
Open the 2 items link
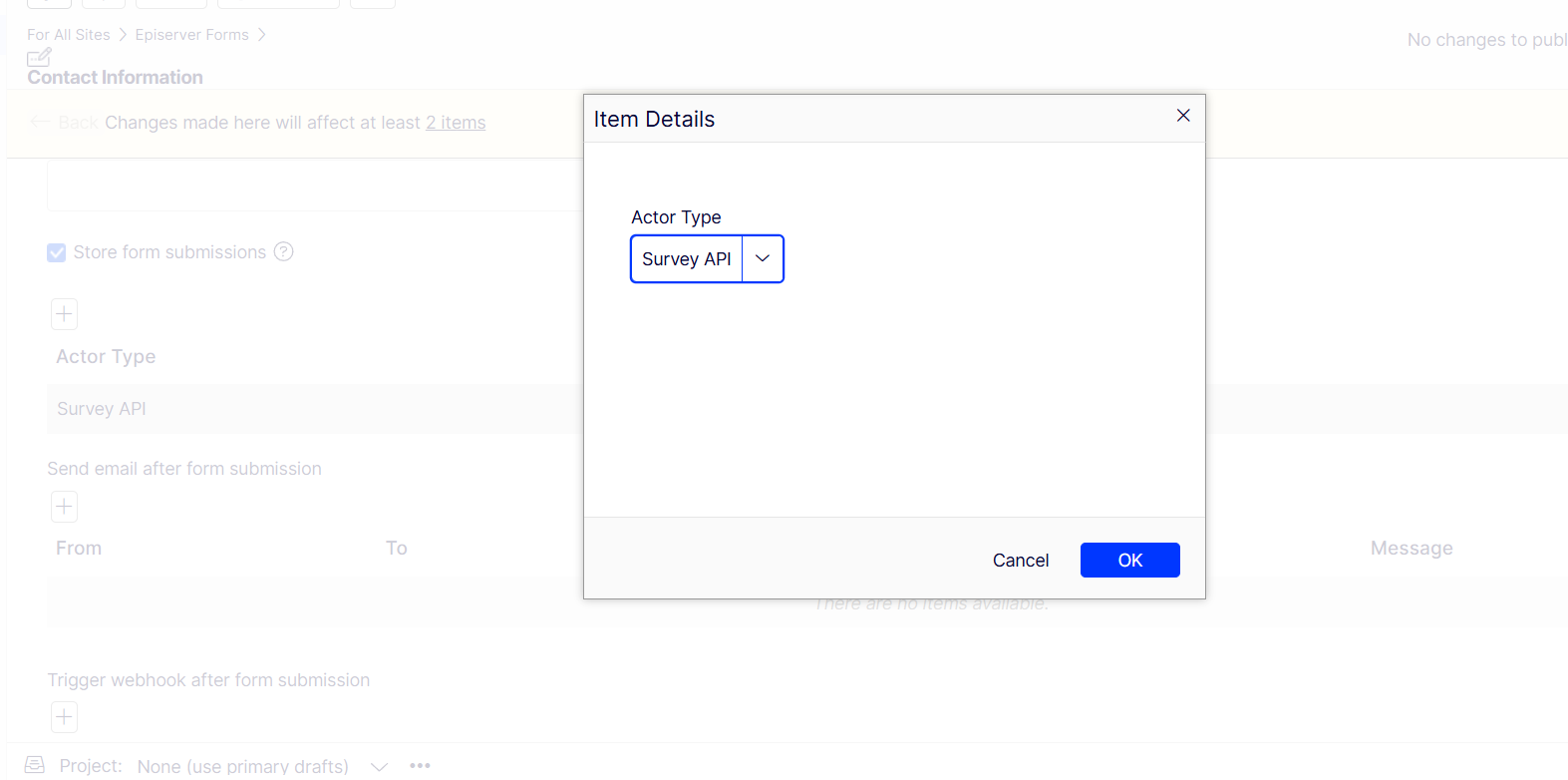tap(456, 123)
